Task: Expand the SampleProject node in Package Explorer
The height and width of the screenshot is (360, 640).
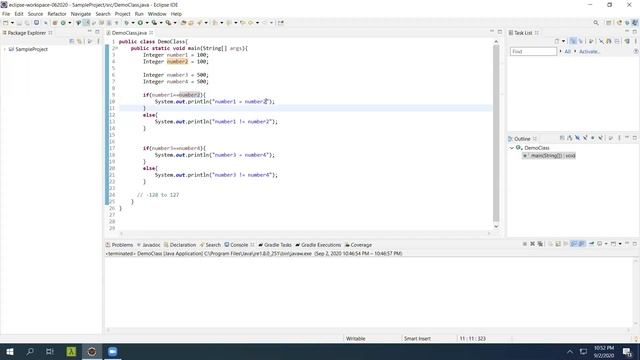Action: tap(5, 49)
